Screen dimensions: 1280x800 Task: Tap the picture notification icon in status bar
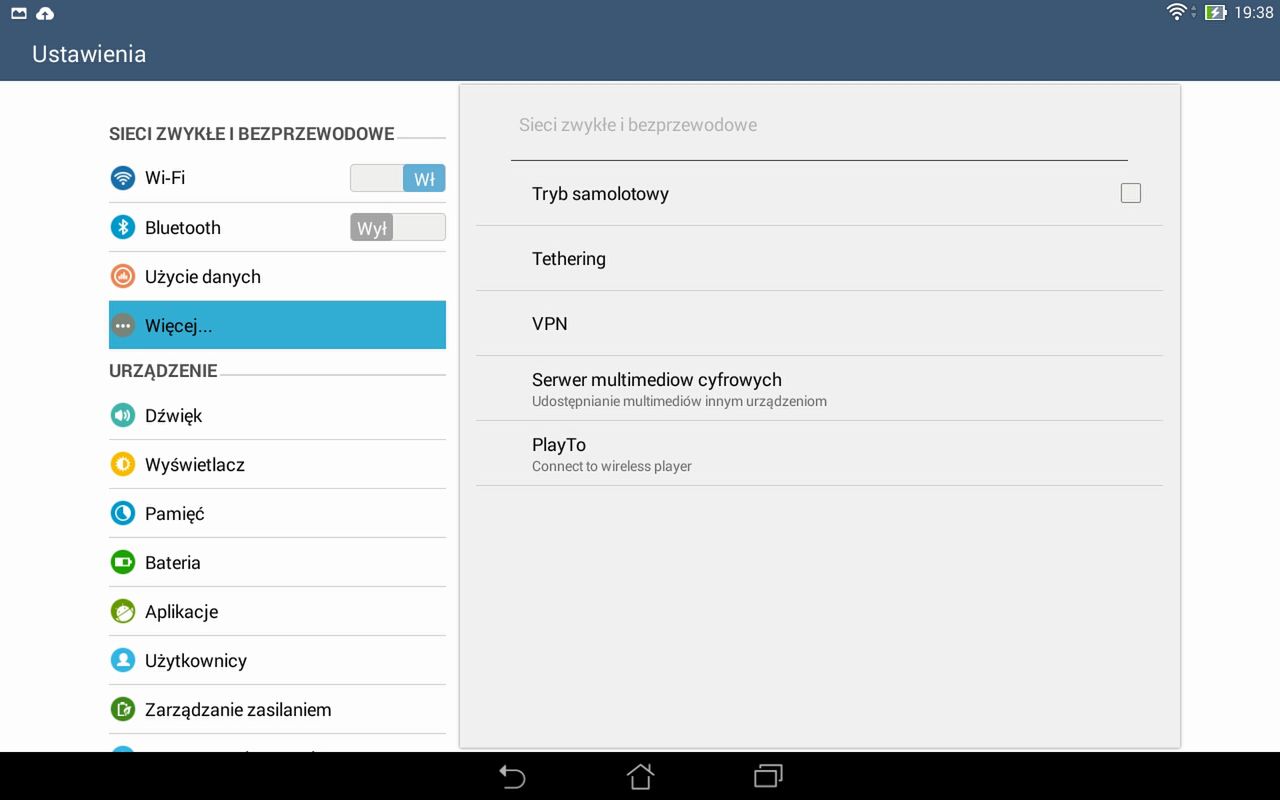point(19,13)
